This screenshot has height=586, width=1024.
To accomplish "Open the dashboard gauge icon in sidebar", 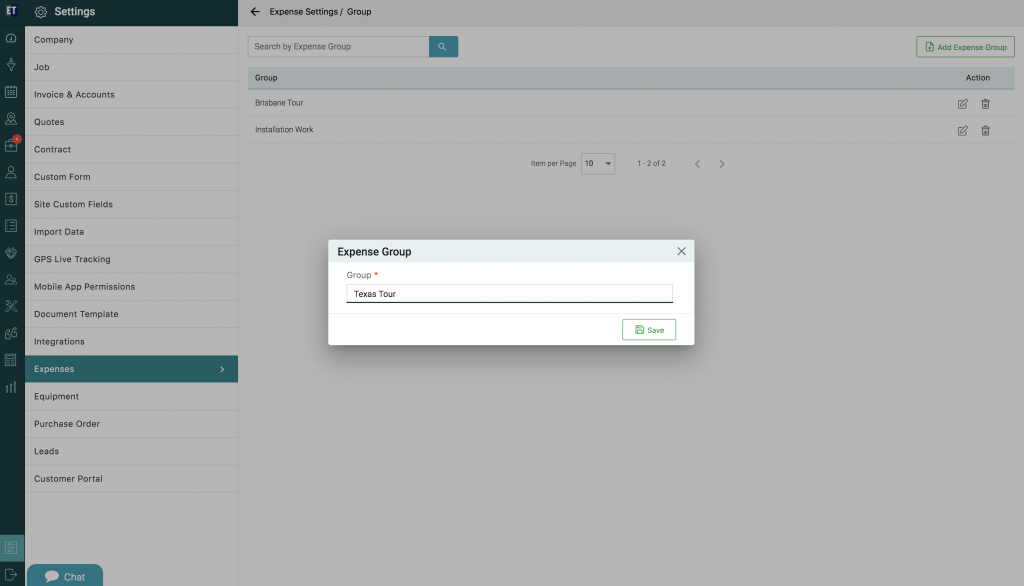I will pyautogui.click(x=11, y=39).
